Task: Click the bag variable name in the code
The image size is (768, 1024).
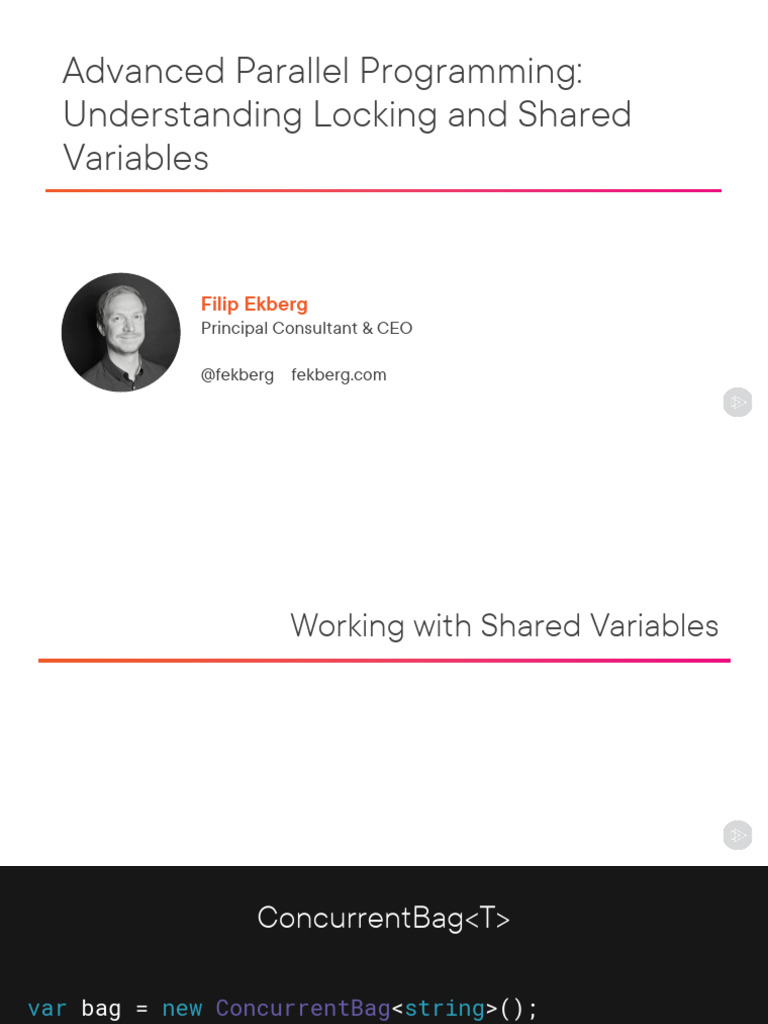Action: click(101, 1008)
